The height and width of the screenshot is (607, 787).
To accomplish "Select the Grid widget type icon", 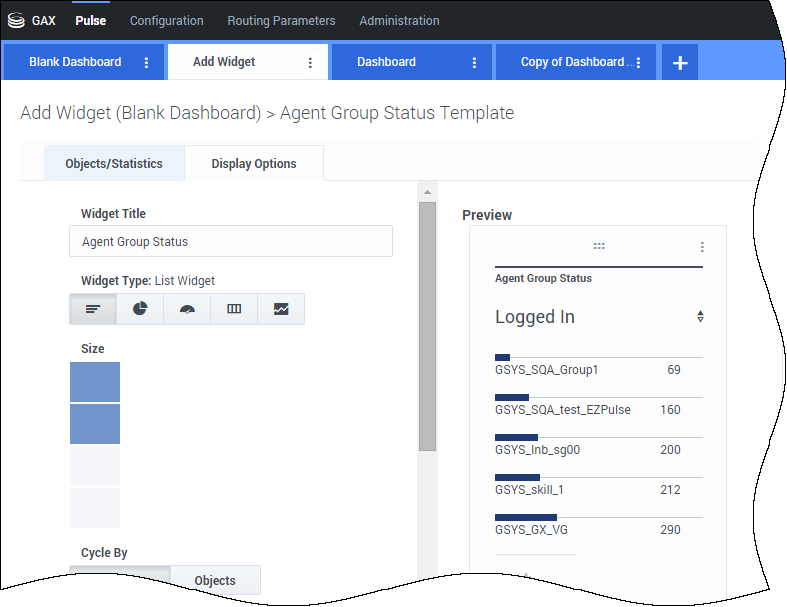I will point(234,309).
